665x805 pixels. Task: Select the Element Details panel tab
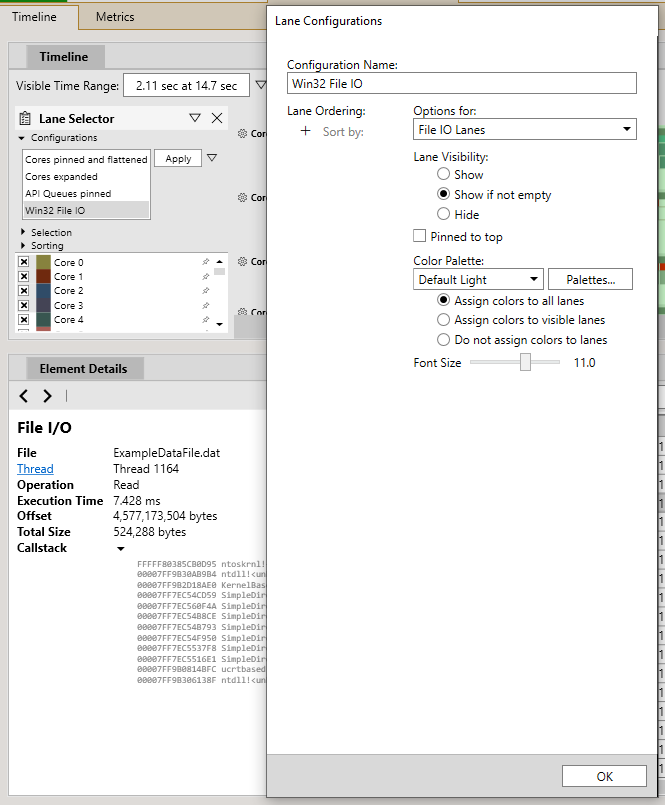(84, 369)
